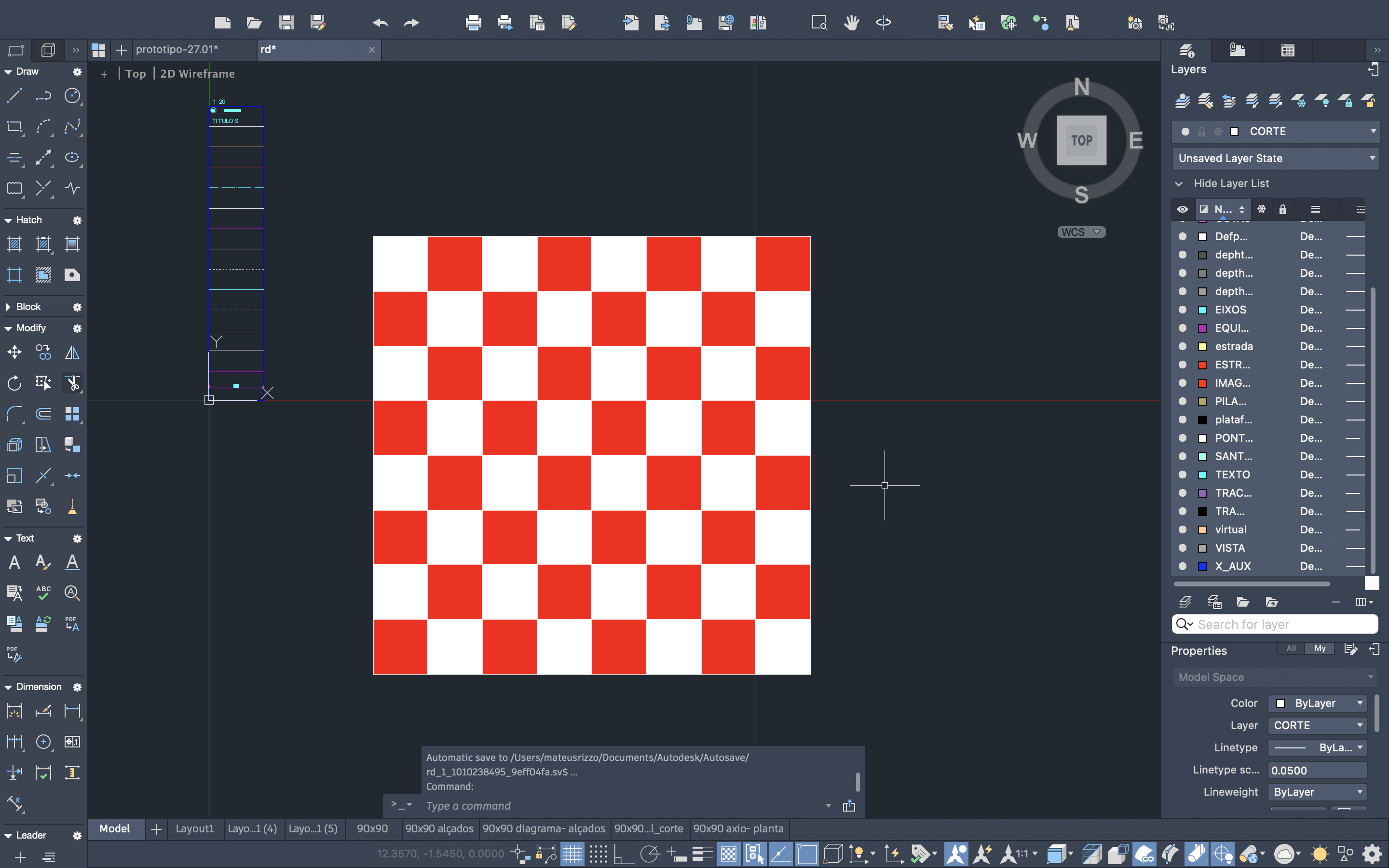Activate the Pan hand tool
This screenshot has height=868, width=1389.
(x=851, y=23)
